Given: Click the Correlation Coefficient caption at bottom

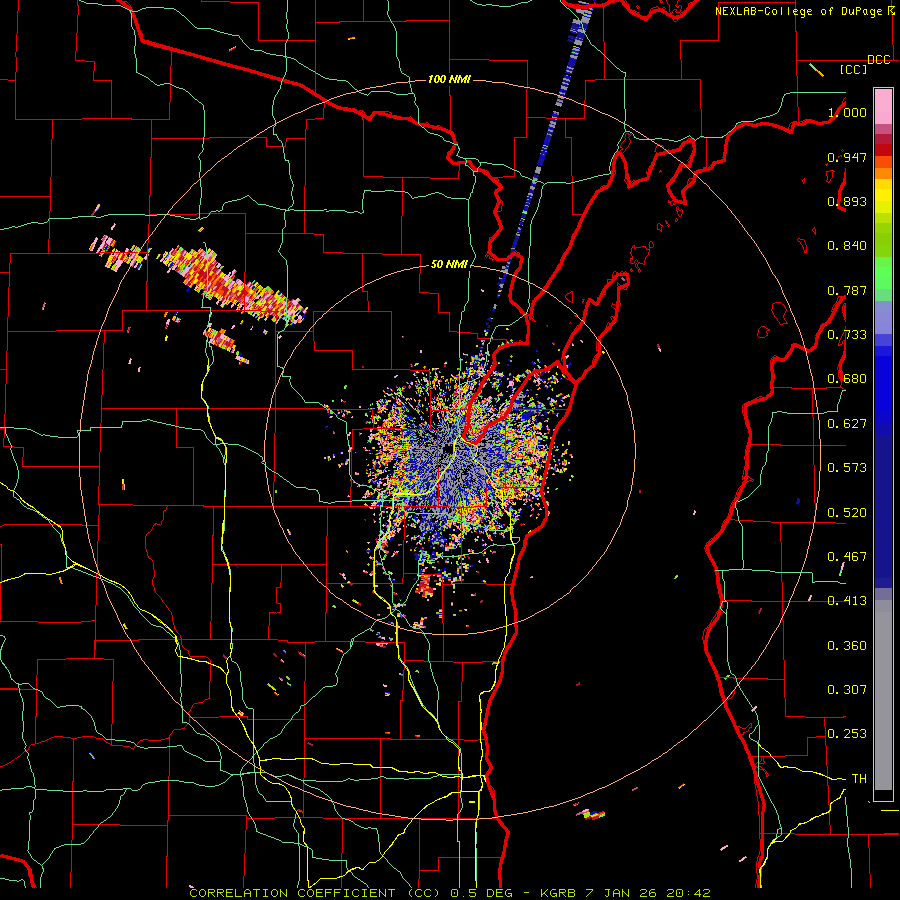Looking at the screenshot, I should coord(450,893).
